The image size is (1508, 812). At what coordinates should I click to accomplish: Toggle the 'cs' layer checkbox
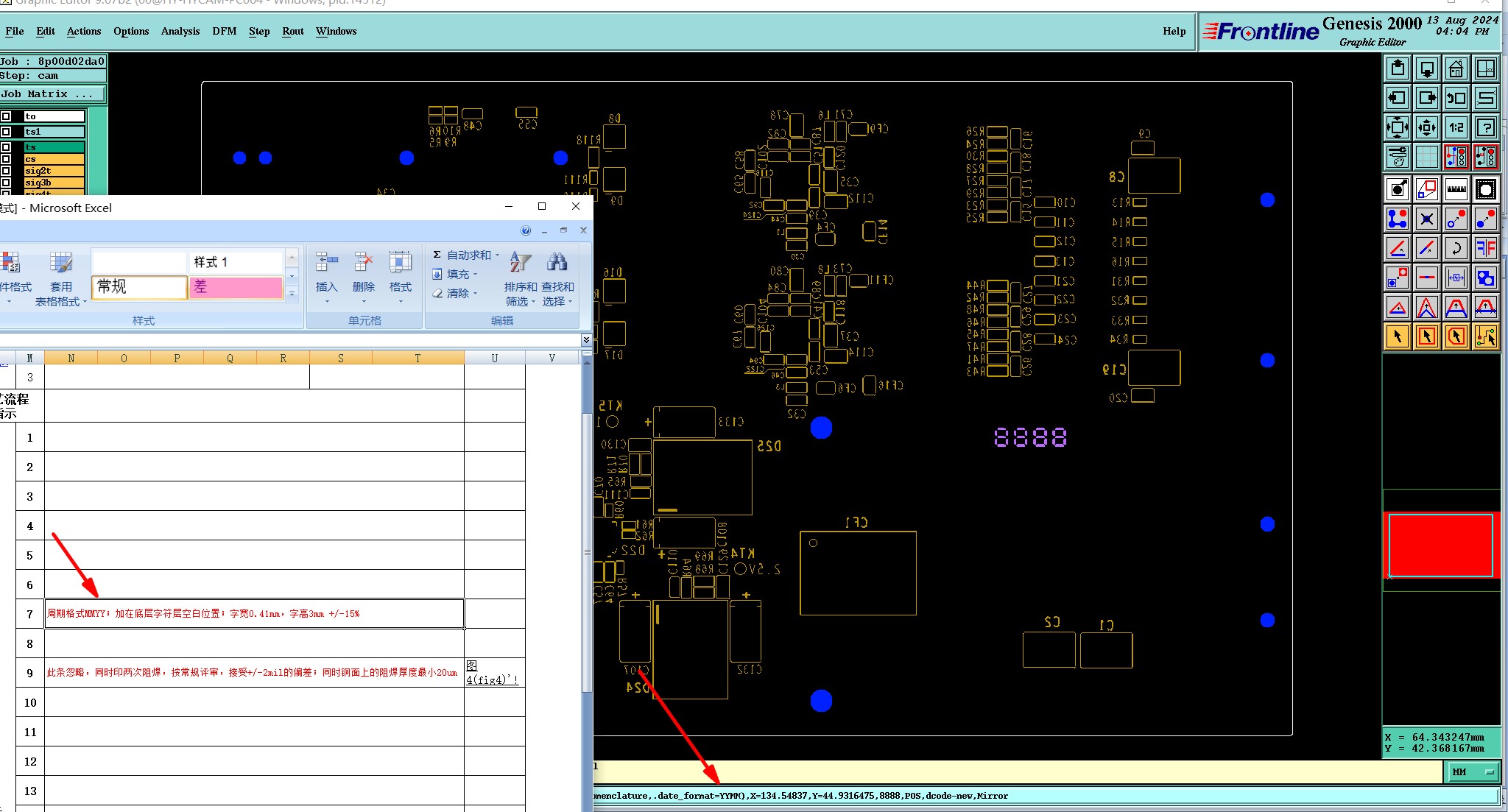pos(6,159)
